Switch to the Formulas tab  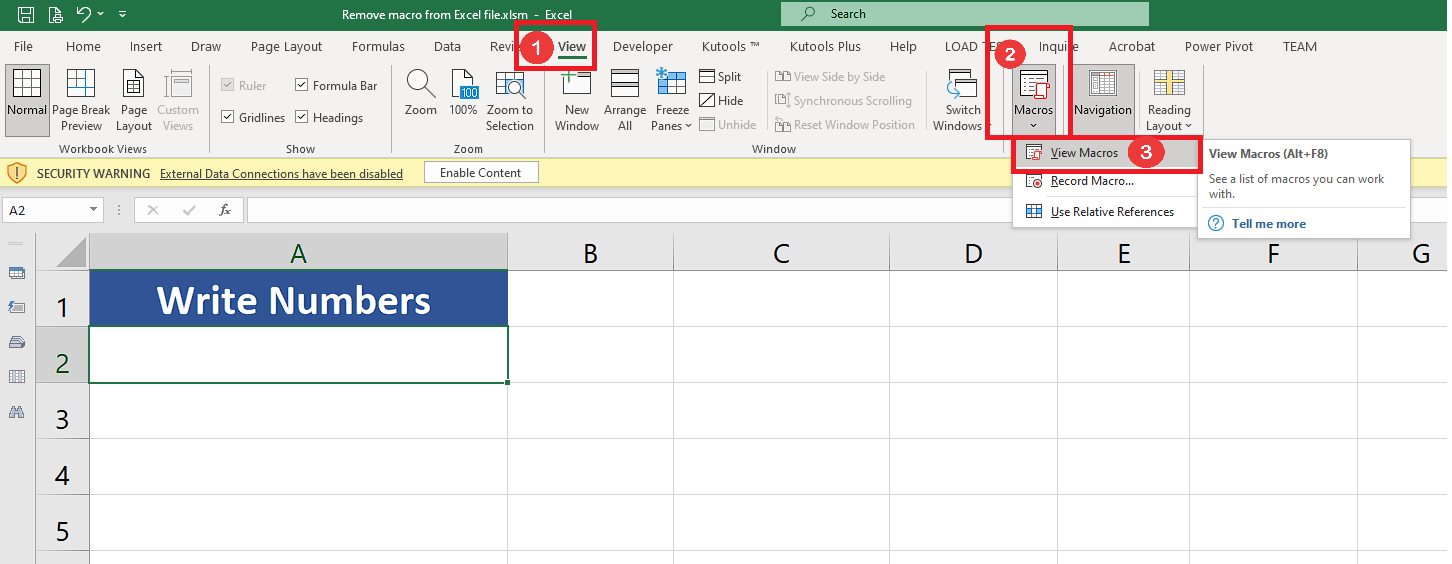pos(378,47)
